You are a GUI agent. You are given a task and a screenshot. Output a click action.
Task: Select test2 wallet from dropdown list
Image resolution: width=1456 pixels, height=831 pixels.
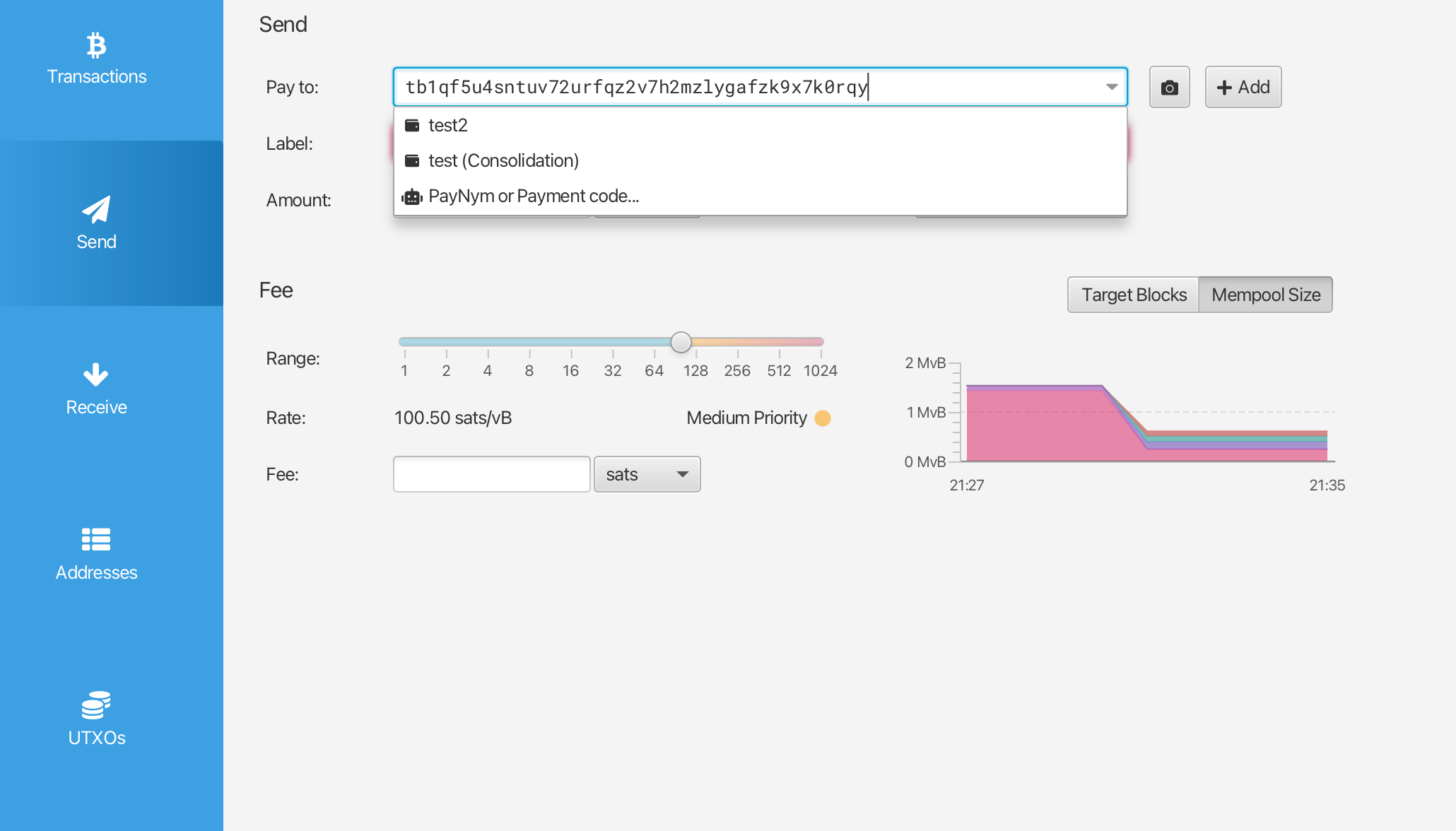448,126
